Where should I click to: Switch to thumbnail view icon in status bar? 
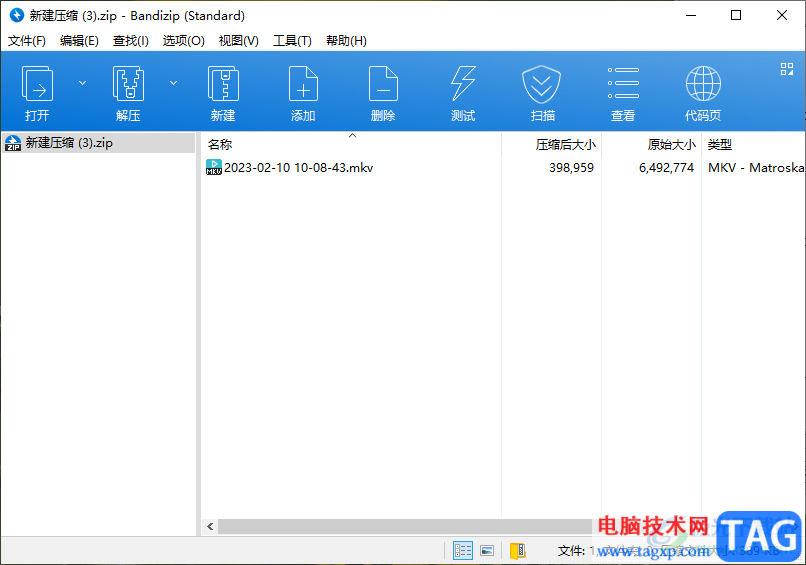tap(487, 551)
